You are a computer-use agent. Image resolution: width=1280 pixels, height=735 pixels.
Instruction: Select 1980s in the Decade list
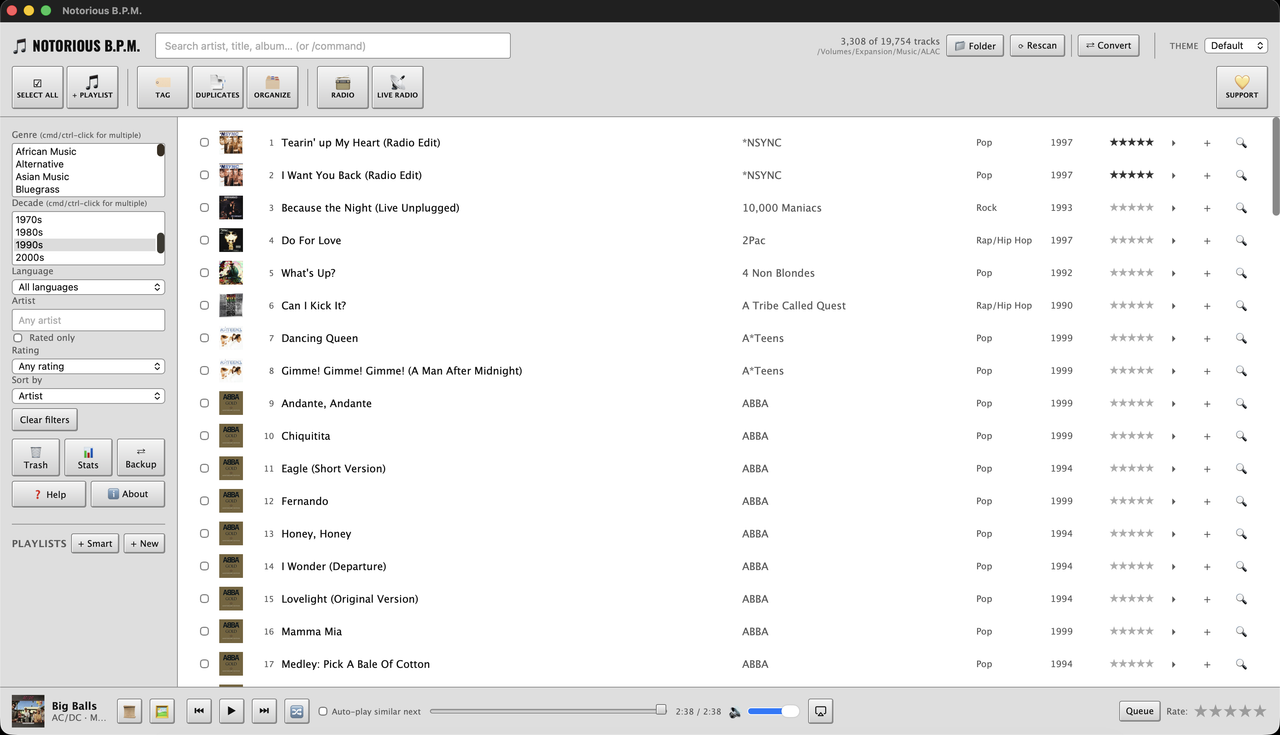84,232
